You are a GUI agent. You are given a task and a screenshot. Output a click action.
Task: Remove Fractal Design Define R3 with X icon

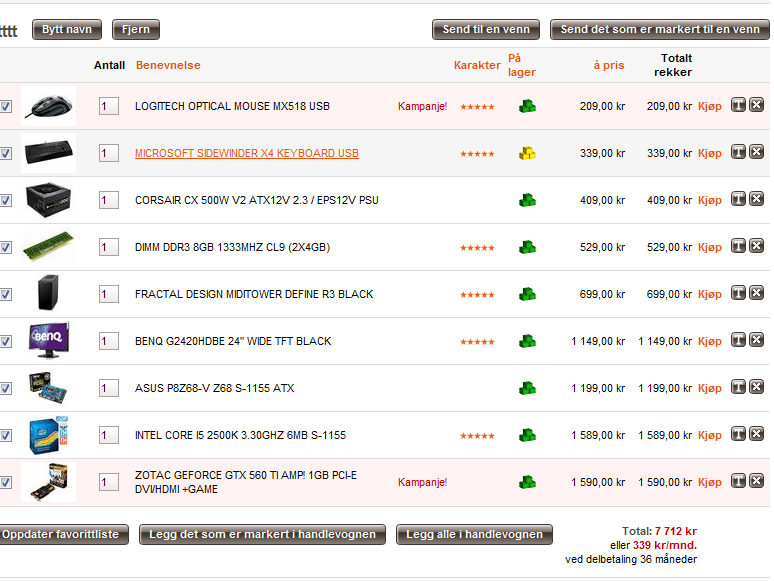click(x=756, y=293)
